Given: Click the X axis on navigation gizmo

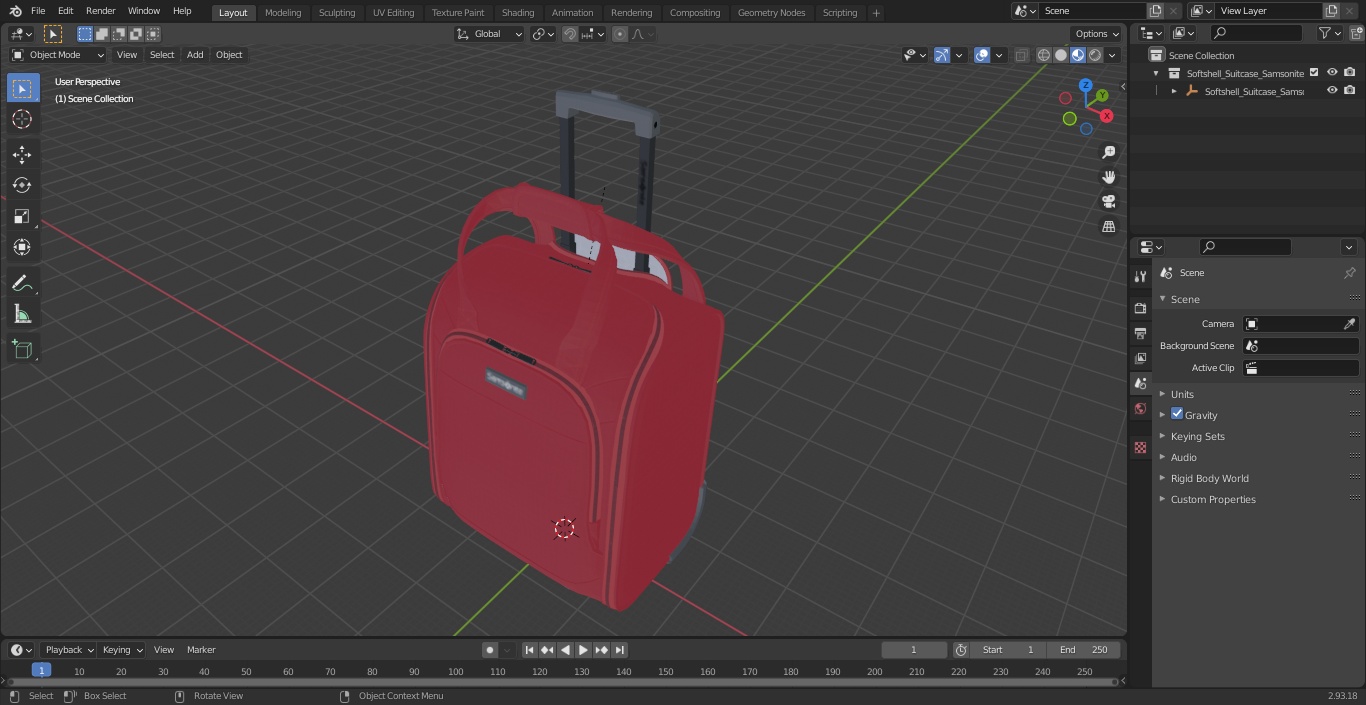Looking at the screenshot, I should coord(1107,116).
